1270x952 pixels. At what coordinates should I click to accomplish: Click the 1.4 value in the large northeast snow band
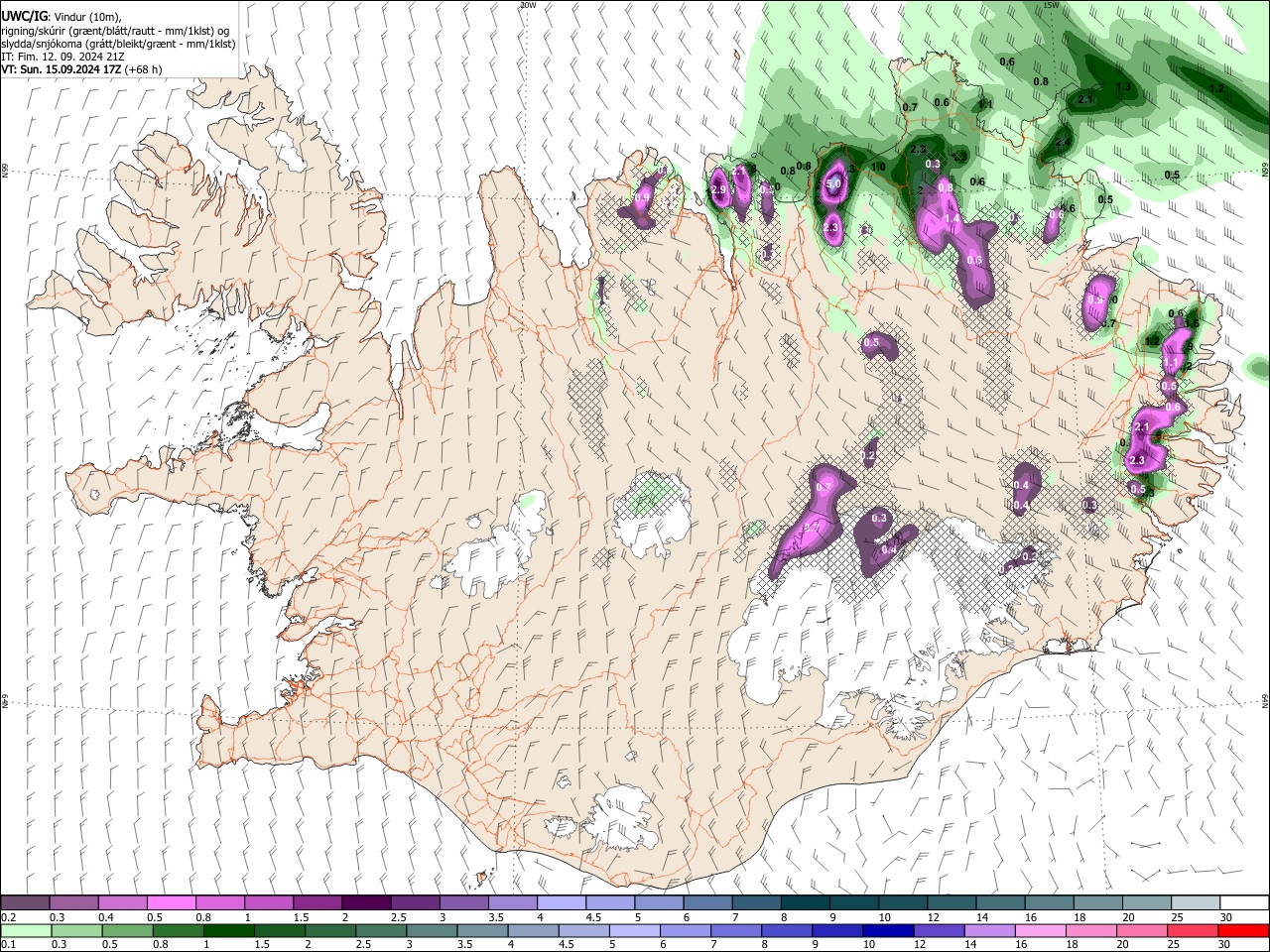pos(952,219)
